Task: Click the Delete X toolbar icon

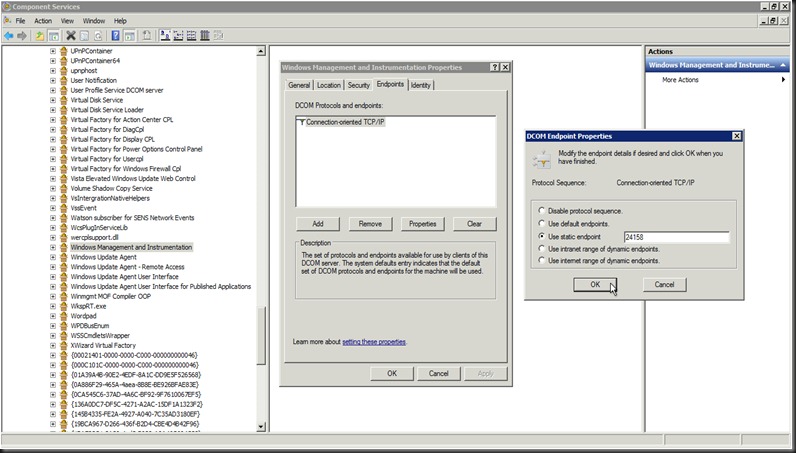Action: pos(71,36)
